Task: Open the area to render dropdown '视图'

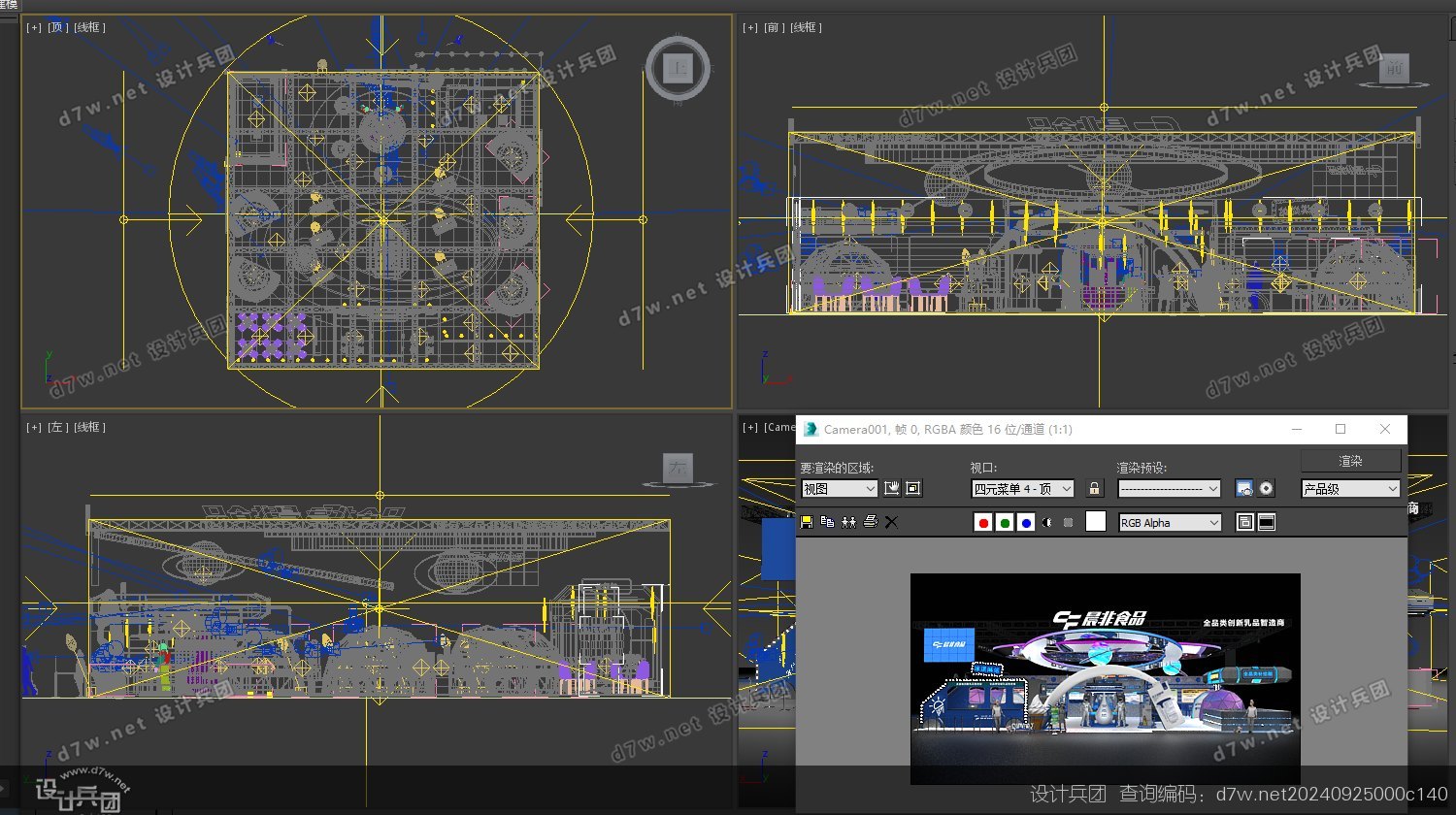Action: tap(840, 489)
